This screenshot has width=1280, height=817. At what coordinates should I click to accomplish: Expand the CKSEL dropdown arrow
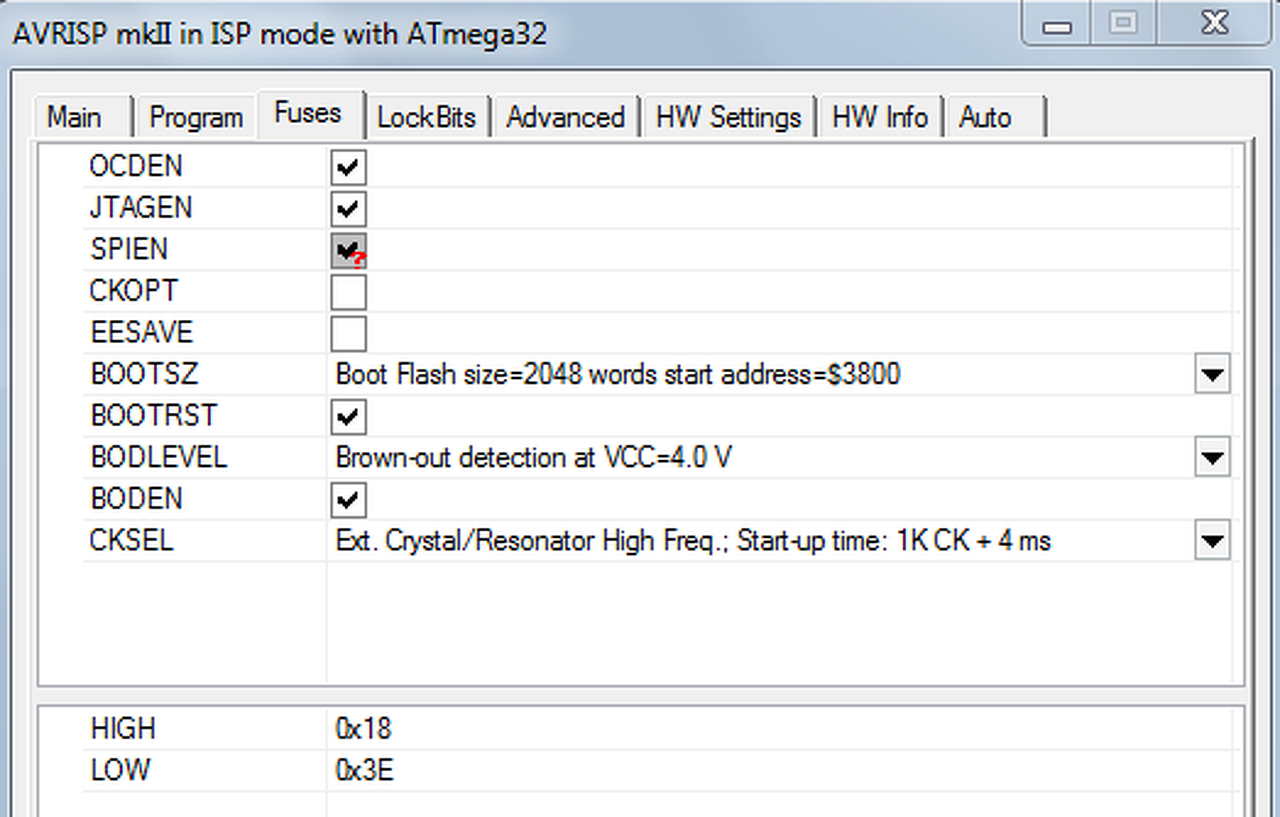click(x=1212, y=542)
